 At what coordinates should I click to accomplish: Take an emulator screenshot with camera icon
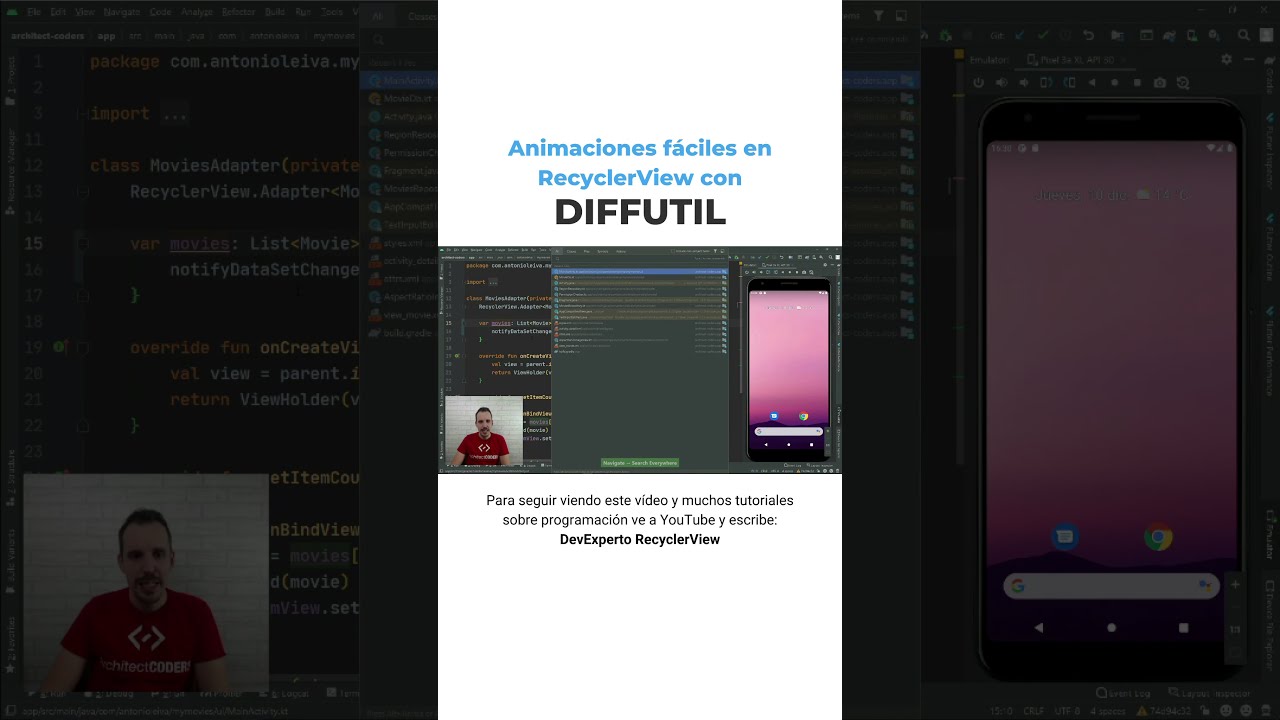(x=1160, y=82)
